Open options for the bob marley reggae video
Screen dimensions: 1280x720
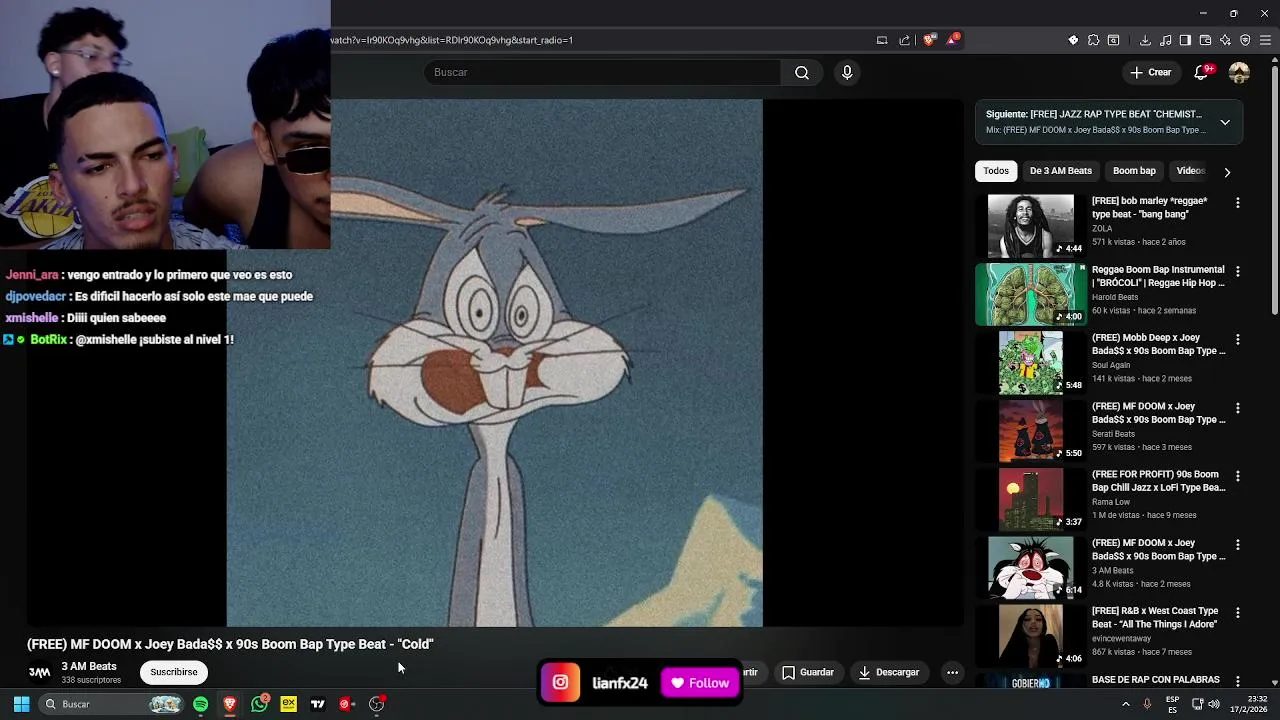click(x=1237, y=203)
